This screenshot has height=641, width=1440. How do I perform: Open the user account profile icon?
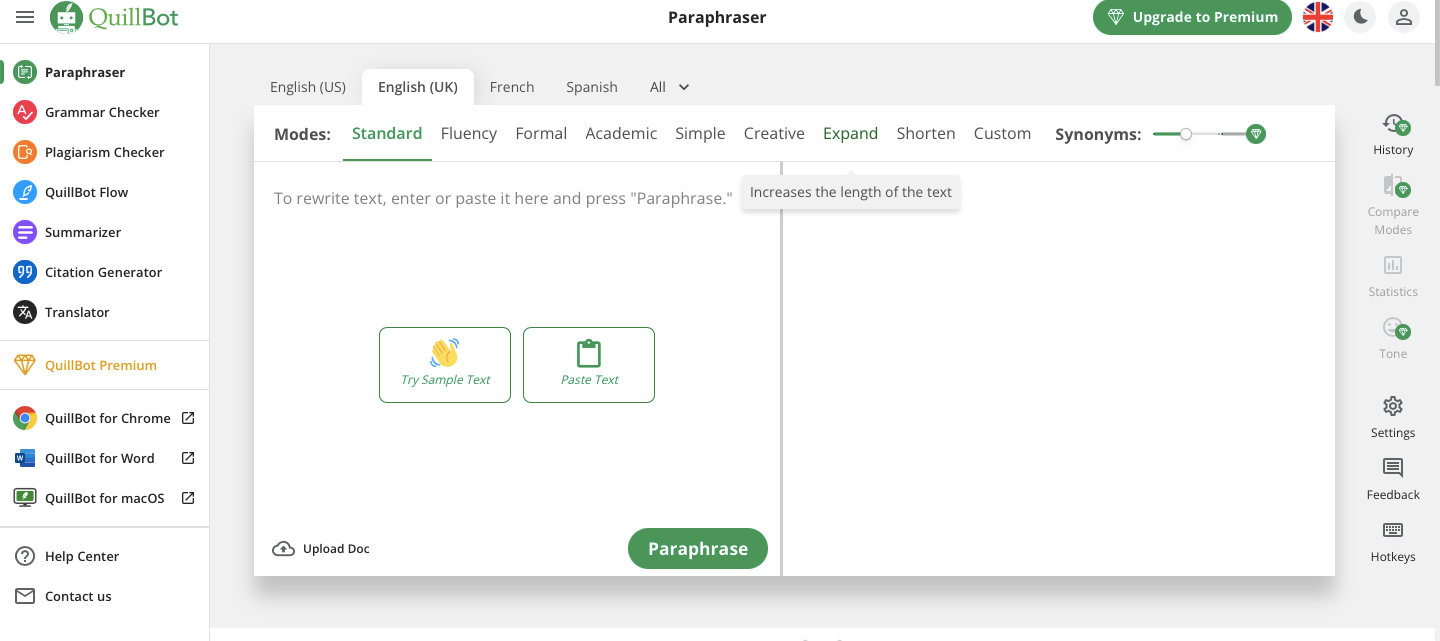[x=1404, y=17]
